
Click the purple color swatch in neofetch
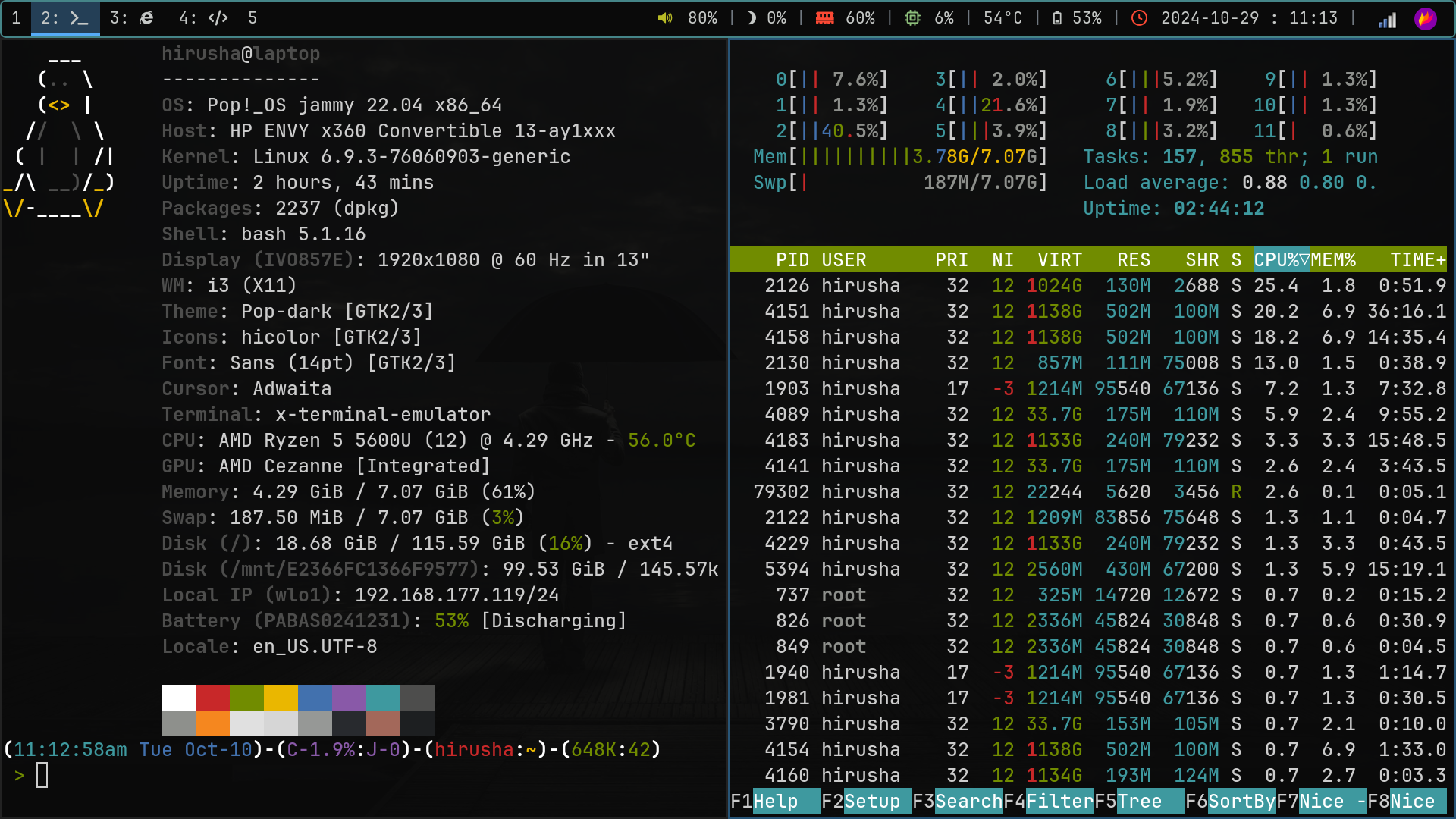click(x=349, y=698)
